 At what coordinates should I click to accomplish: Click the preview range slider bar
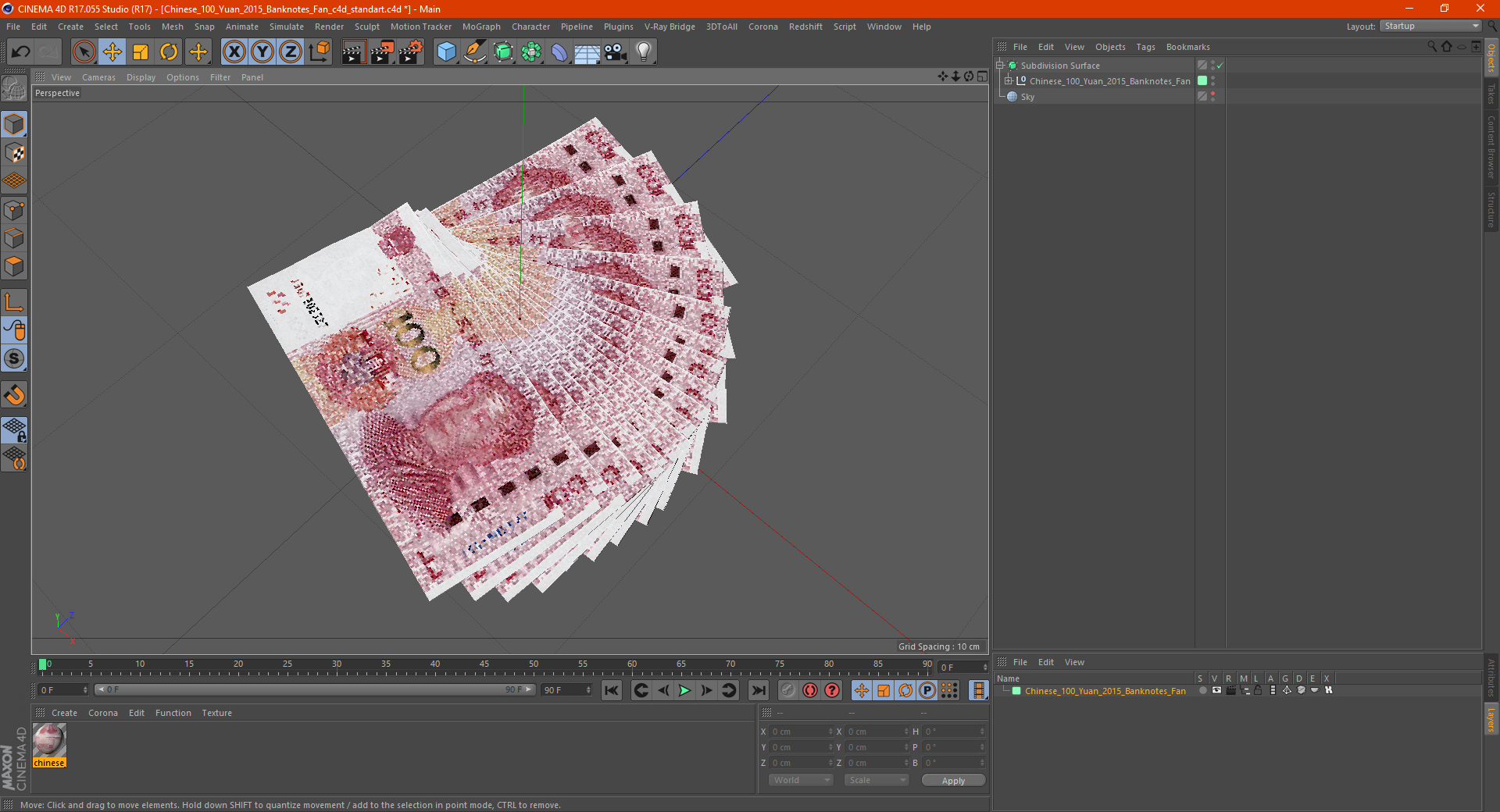pos(314,689)
